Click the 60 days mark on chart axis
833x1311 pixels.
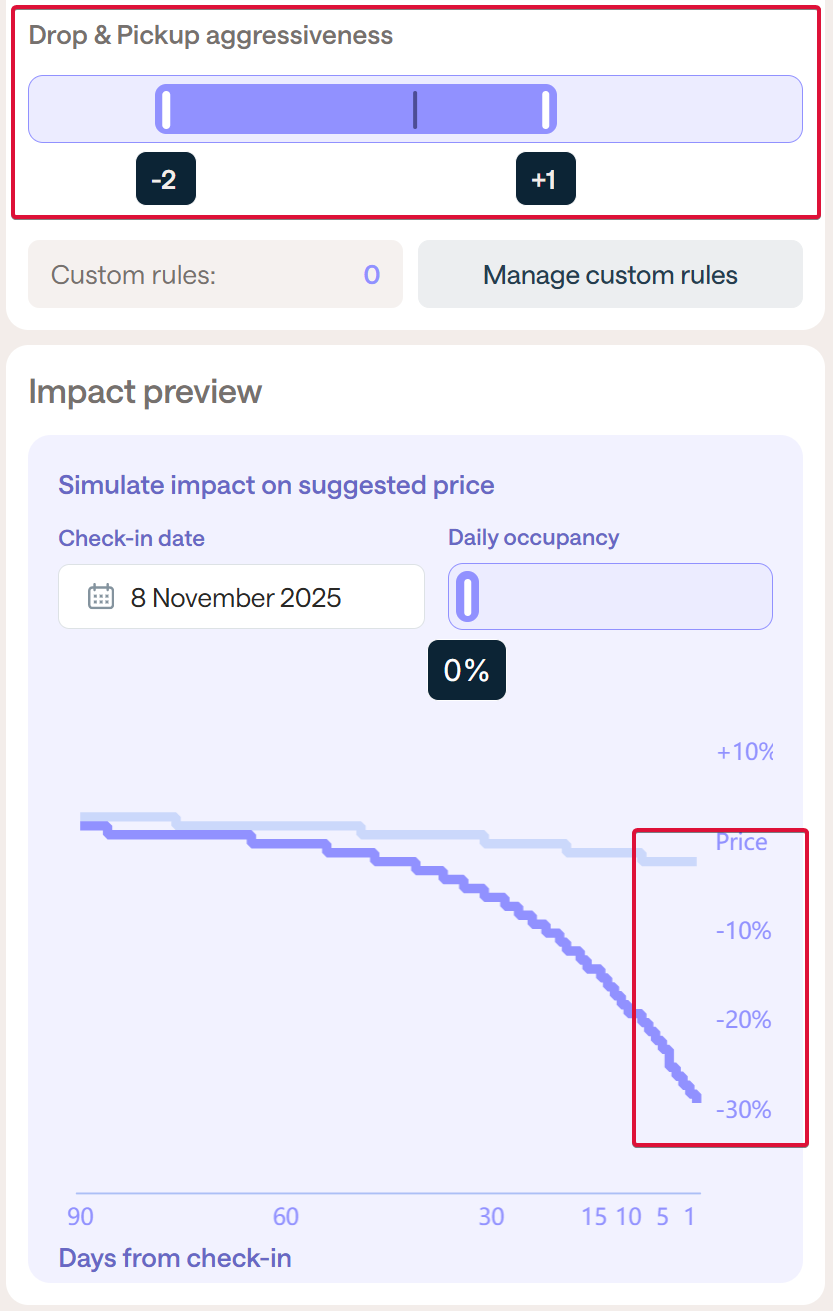286,1217
